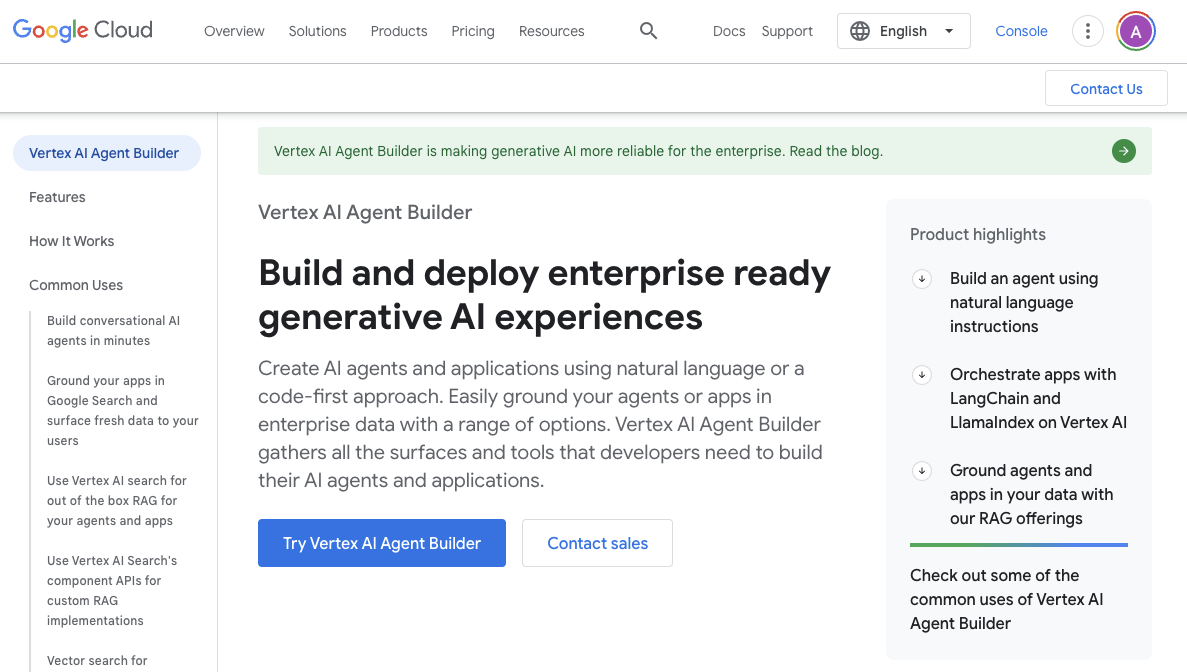The image size is (1187, 672).
Task: Click down-arrow icon beside Ground agents highlight
Action: [x=922, y=471]
